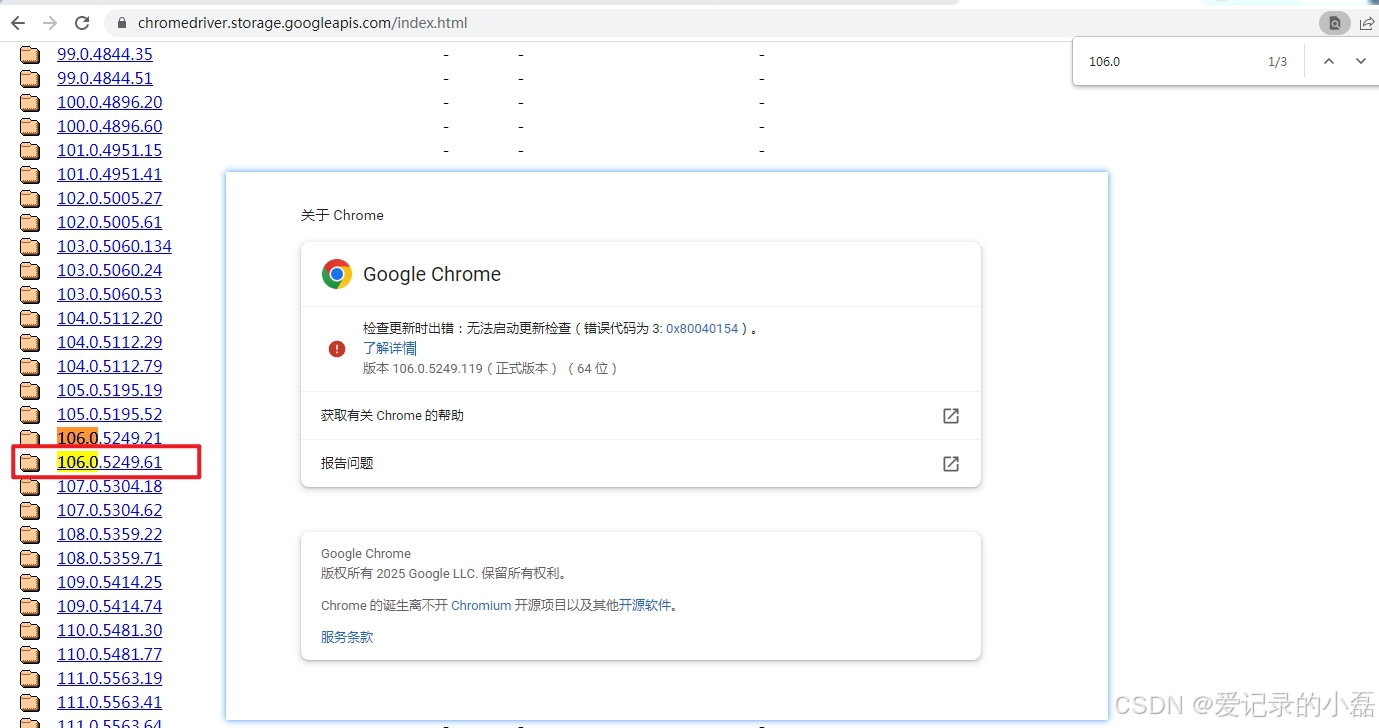Open the 109.0.5414.74 folder link
This screenshot has width=1379, height=728.
pyautogui.click(x=109, y=606)
